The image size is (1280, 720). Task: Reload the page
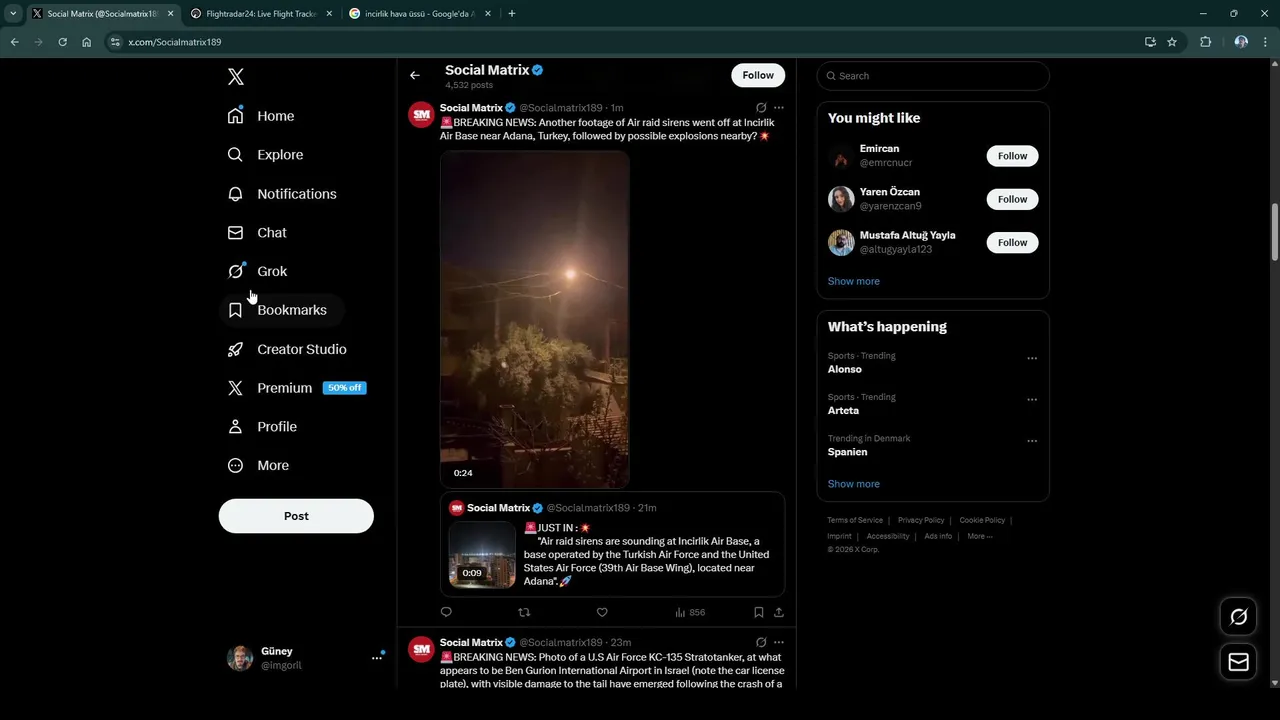pos(62,42)
